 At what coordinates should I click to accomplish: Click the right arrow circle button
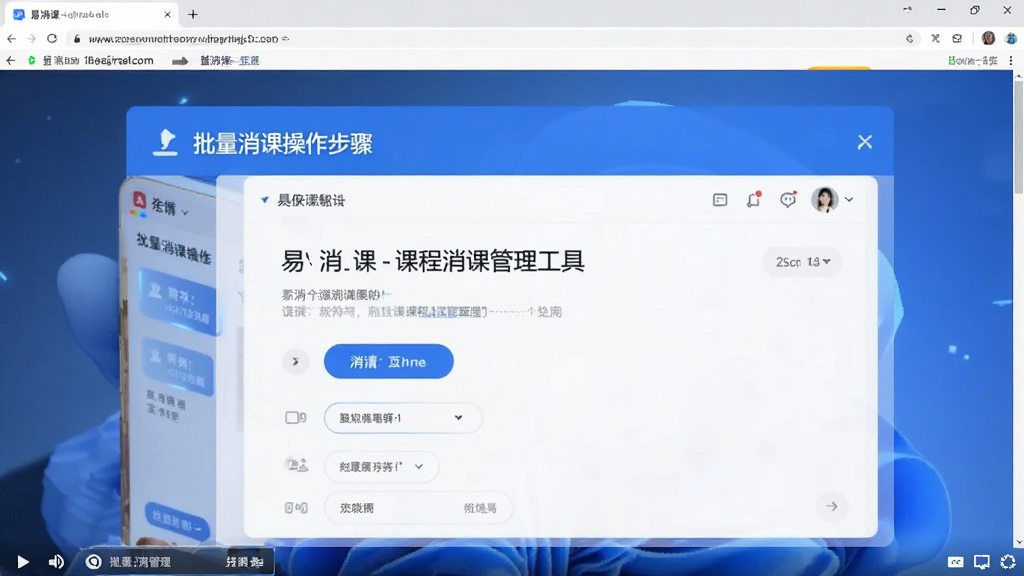[831, 506]
